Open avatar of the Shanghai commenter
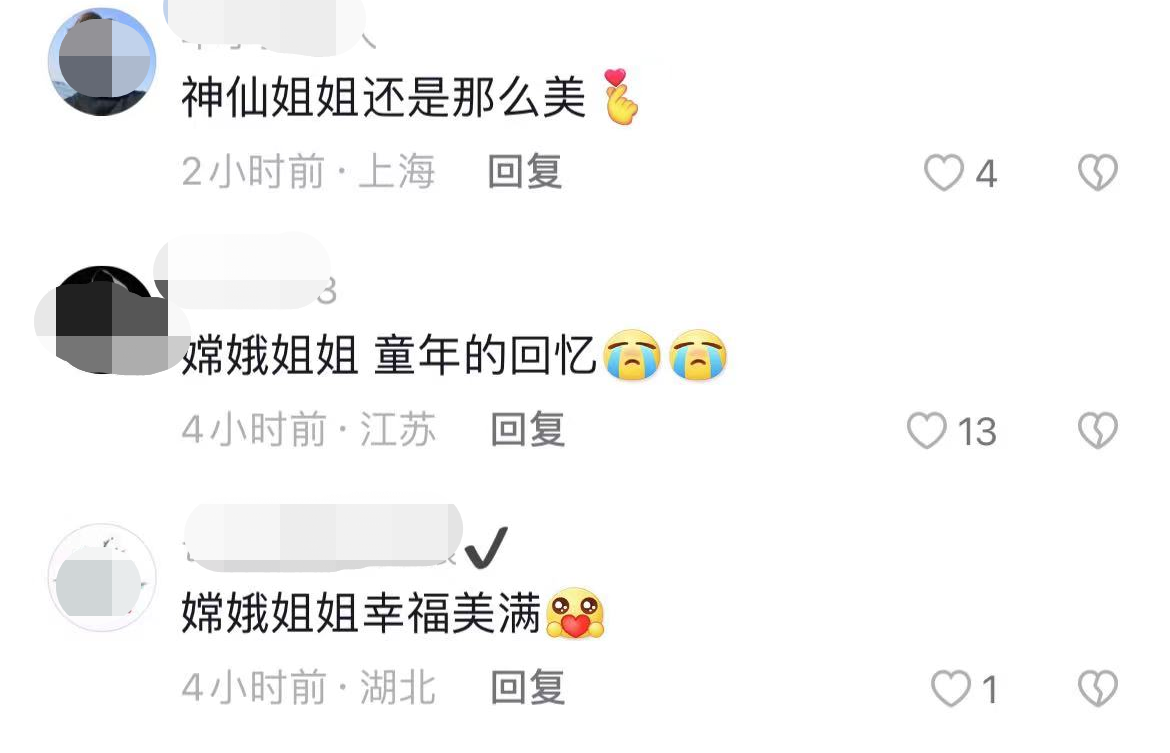This screenshot has width=1170, height=753. click(102, 61)
